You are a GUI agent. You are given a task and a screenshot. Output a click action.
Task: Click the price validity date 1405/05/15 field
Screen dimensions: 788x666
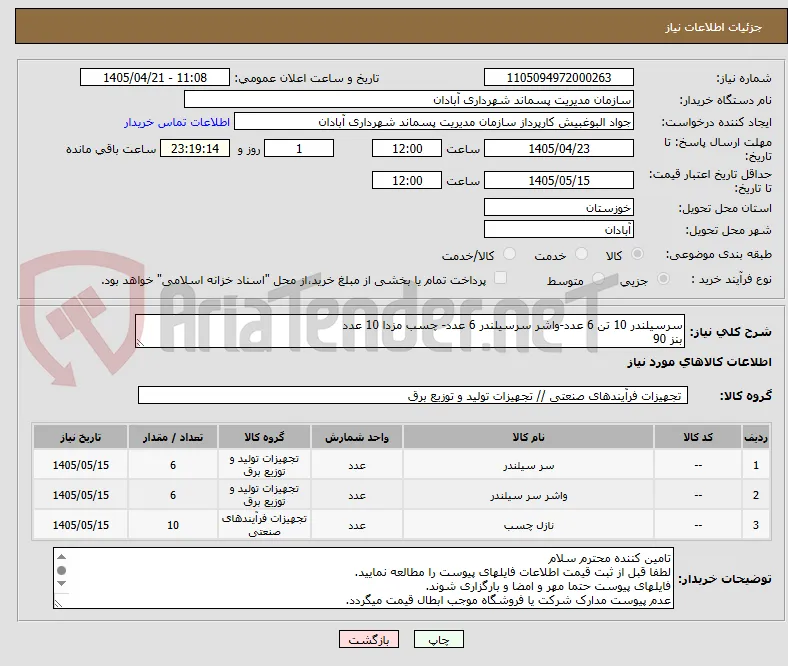[559, 180]
